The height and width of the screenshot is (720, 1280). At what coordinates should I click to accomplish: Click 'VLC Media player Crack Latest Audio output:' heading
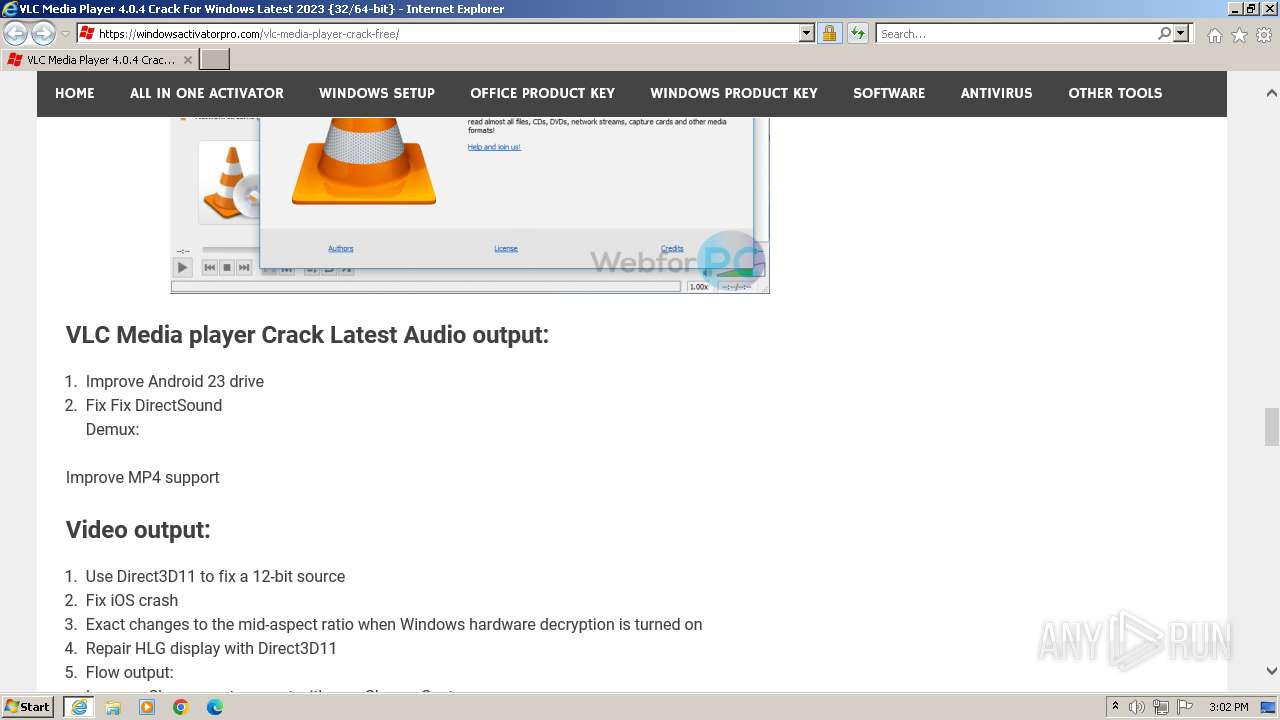click(307, 335)
